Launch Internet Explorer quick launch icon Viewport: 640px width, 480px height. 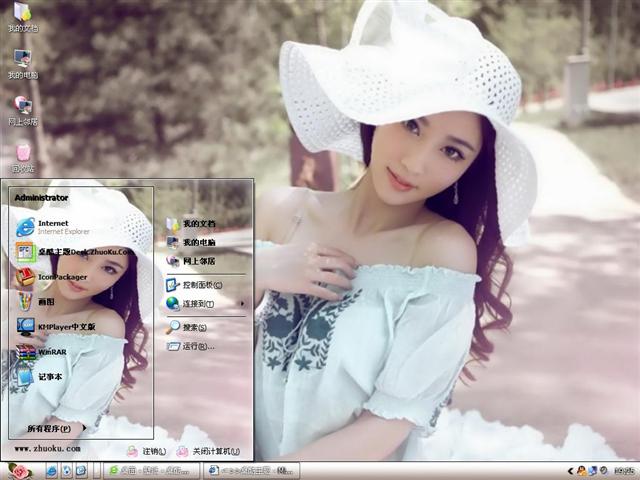click(51, 471)
